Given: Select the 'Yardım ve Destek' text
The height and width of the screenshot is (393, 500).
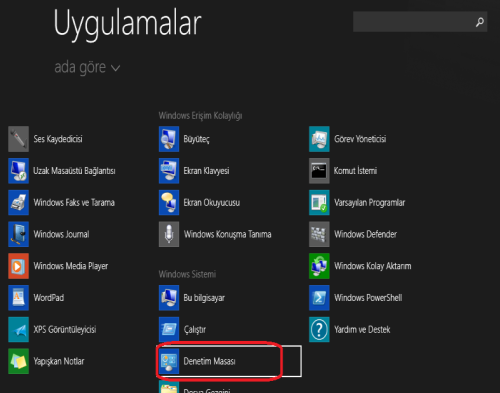Looking at the screenshot, I should 362,330.
